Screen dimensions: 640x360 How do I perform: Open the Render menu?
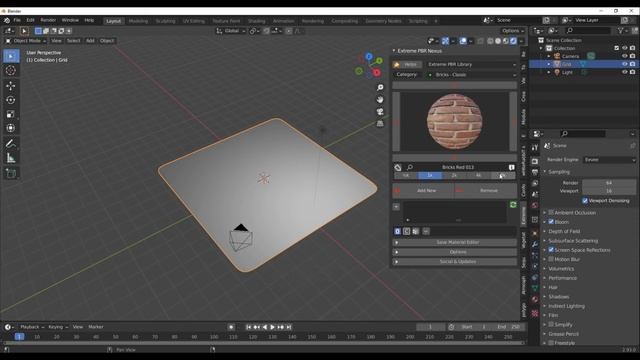coord(48,20)
